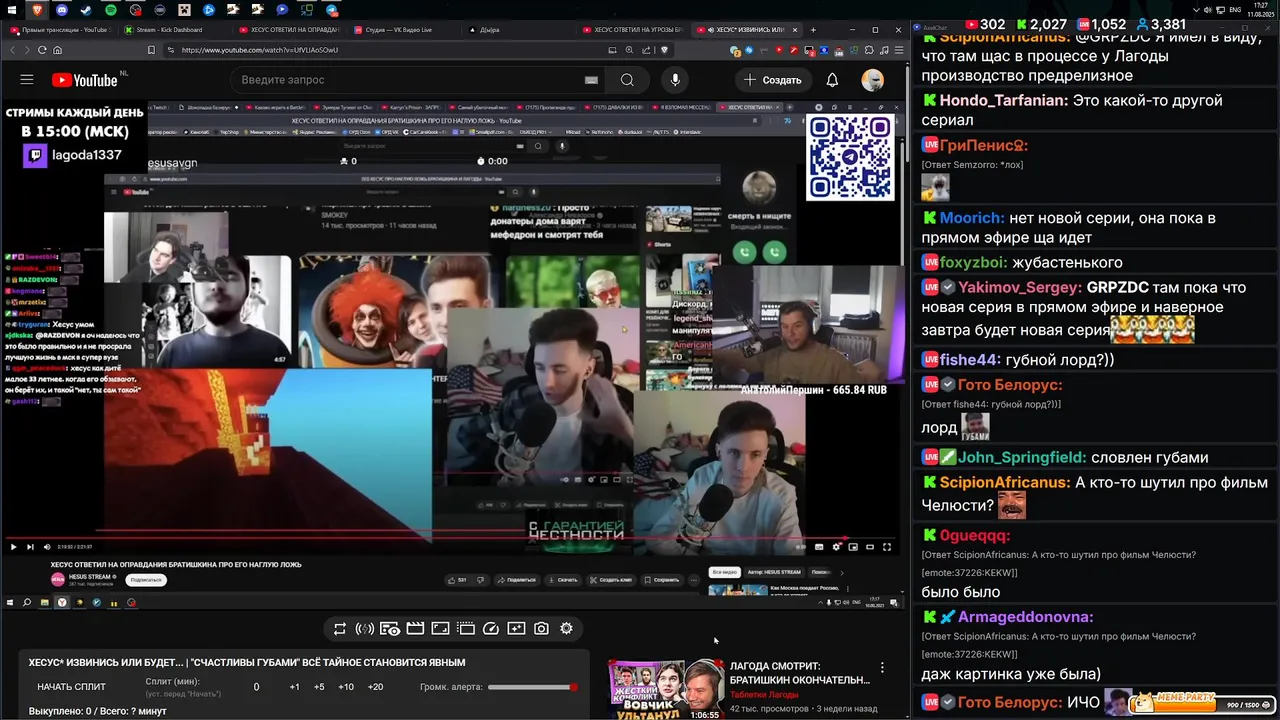Click the YouTube search magnifier button

click(627, 80)
